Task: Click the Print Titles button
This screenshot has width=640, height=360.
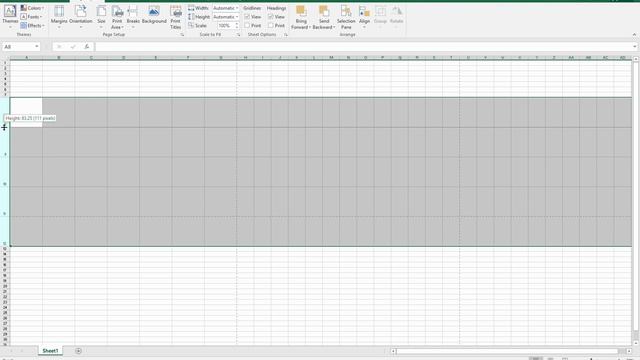Action: point(176,16)
